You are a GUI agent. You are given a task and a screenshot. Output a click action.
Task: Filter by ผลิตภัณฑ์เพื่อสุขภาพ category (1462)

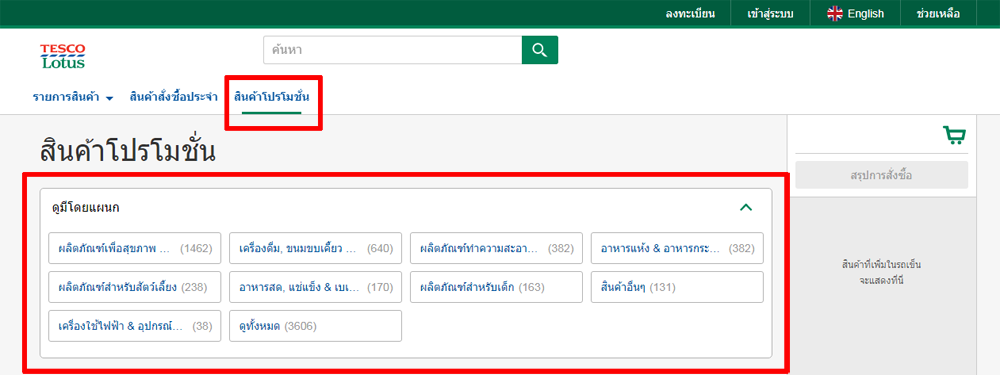coord(135,248)
